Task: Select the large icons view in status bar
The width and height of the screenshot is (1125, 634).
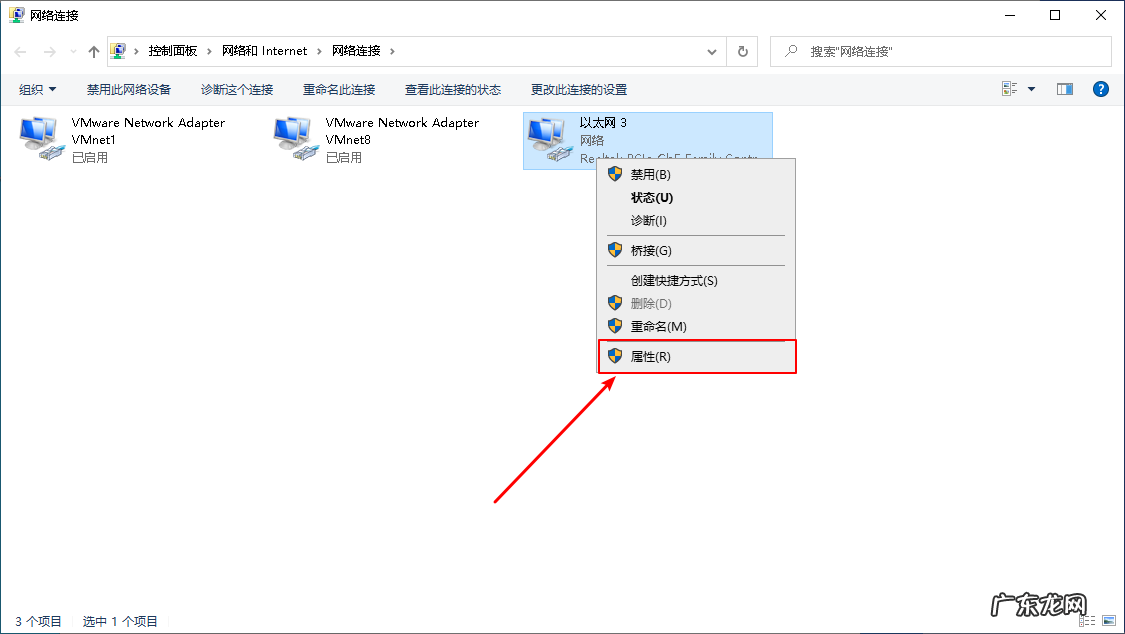Action: (1108, 620)
